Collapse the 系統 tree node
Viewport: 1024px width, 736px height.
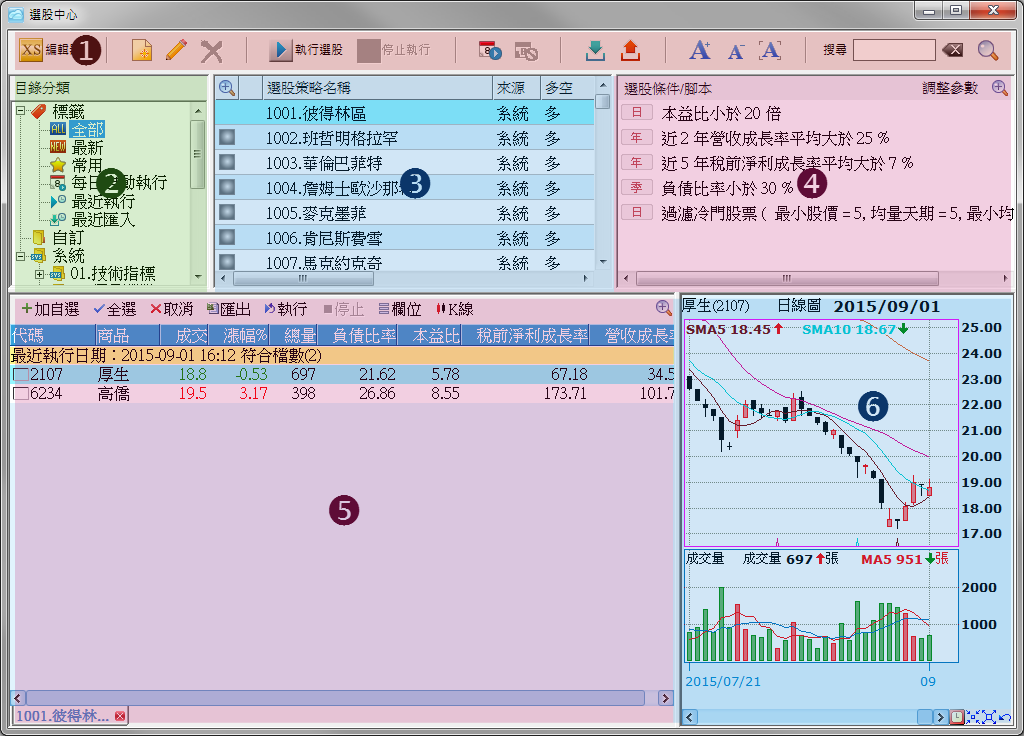tap(22, 256)
